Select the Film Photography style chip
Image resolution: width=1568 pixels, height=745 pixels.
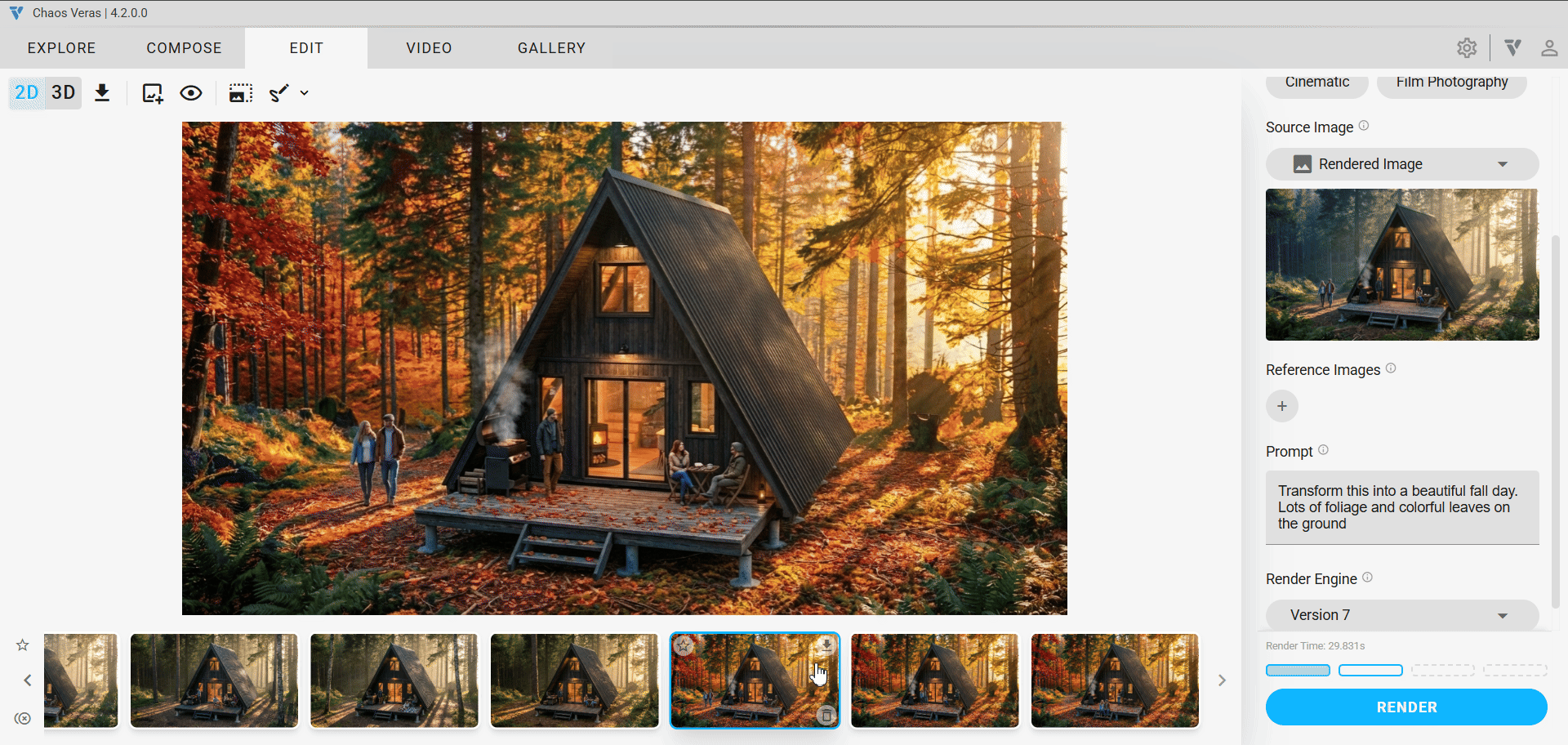(1451, 83)
